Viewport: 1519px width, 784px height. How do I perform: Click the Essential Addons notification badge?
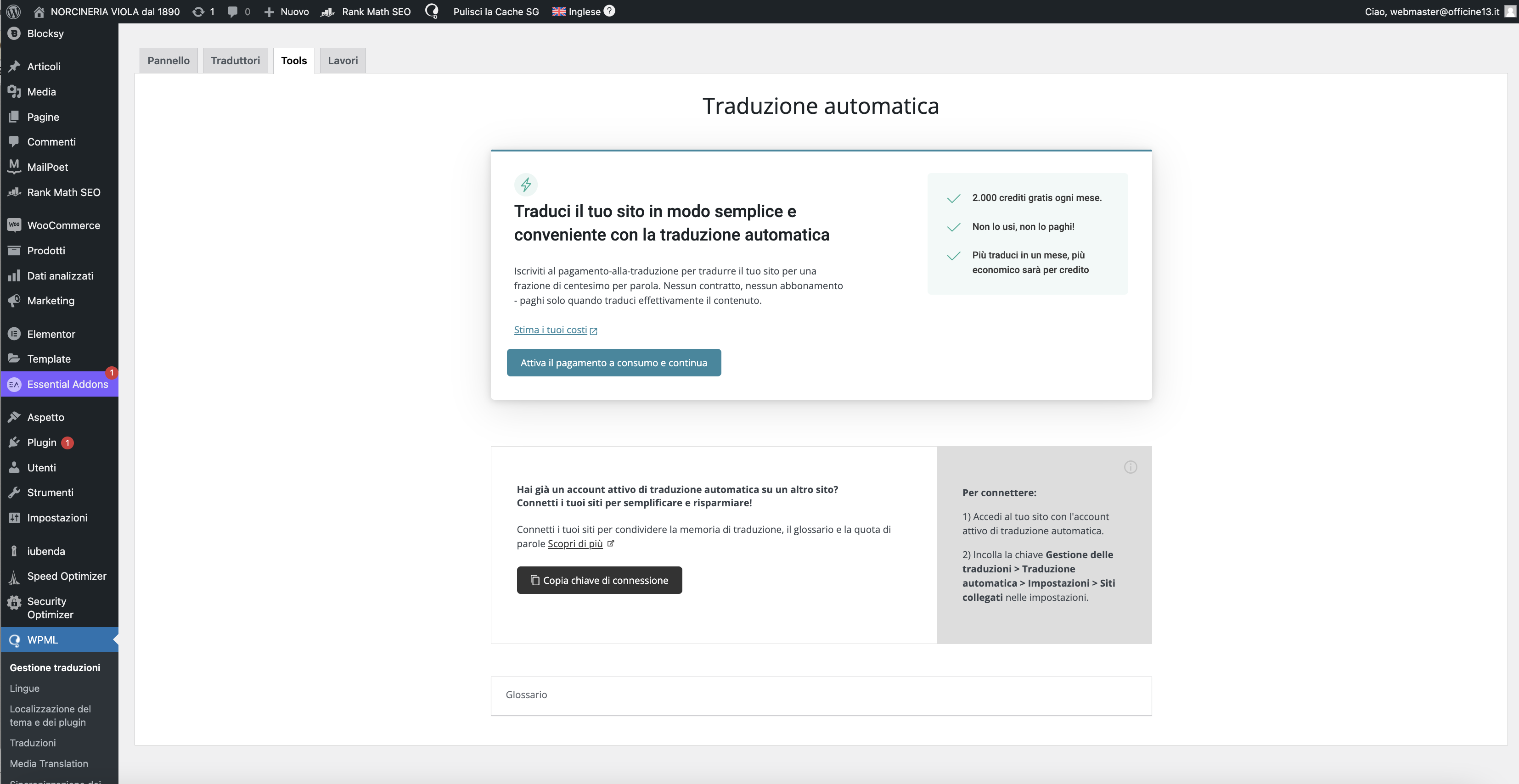(112, 373)
